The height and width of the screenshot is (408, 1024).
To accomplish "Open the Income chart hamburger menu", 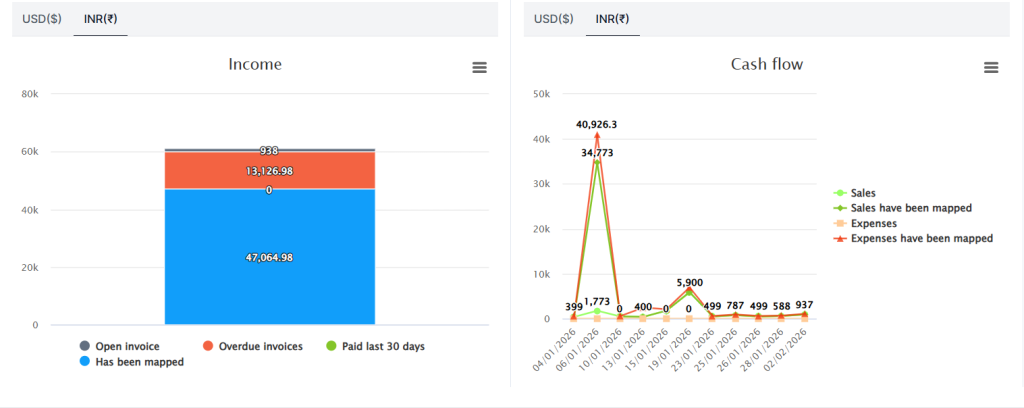I will [x=479, y=67].
